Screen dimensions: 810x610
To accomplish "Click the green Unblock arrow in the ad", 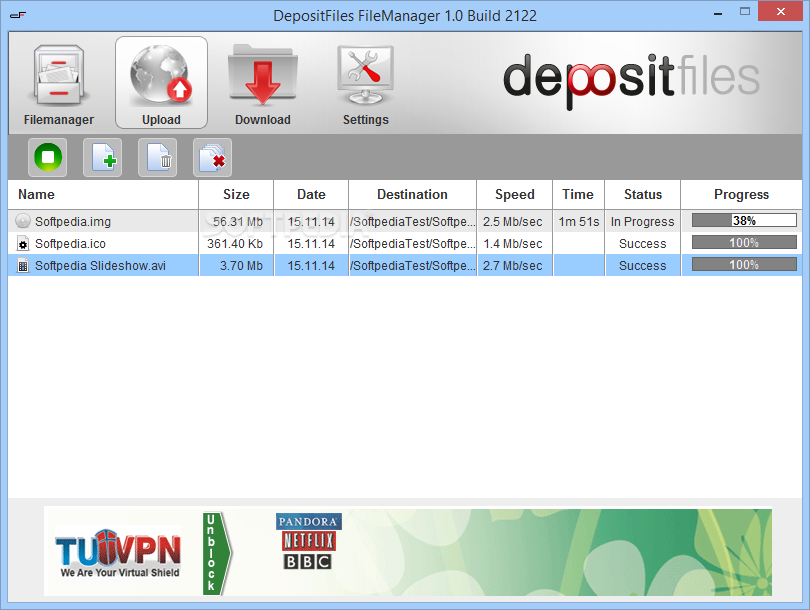I will tap(216, 553).
